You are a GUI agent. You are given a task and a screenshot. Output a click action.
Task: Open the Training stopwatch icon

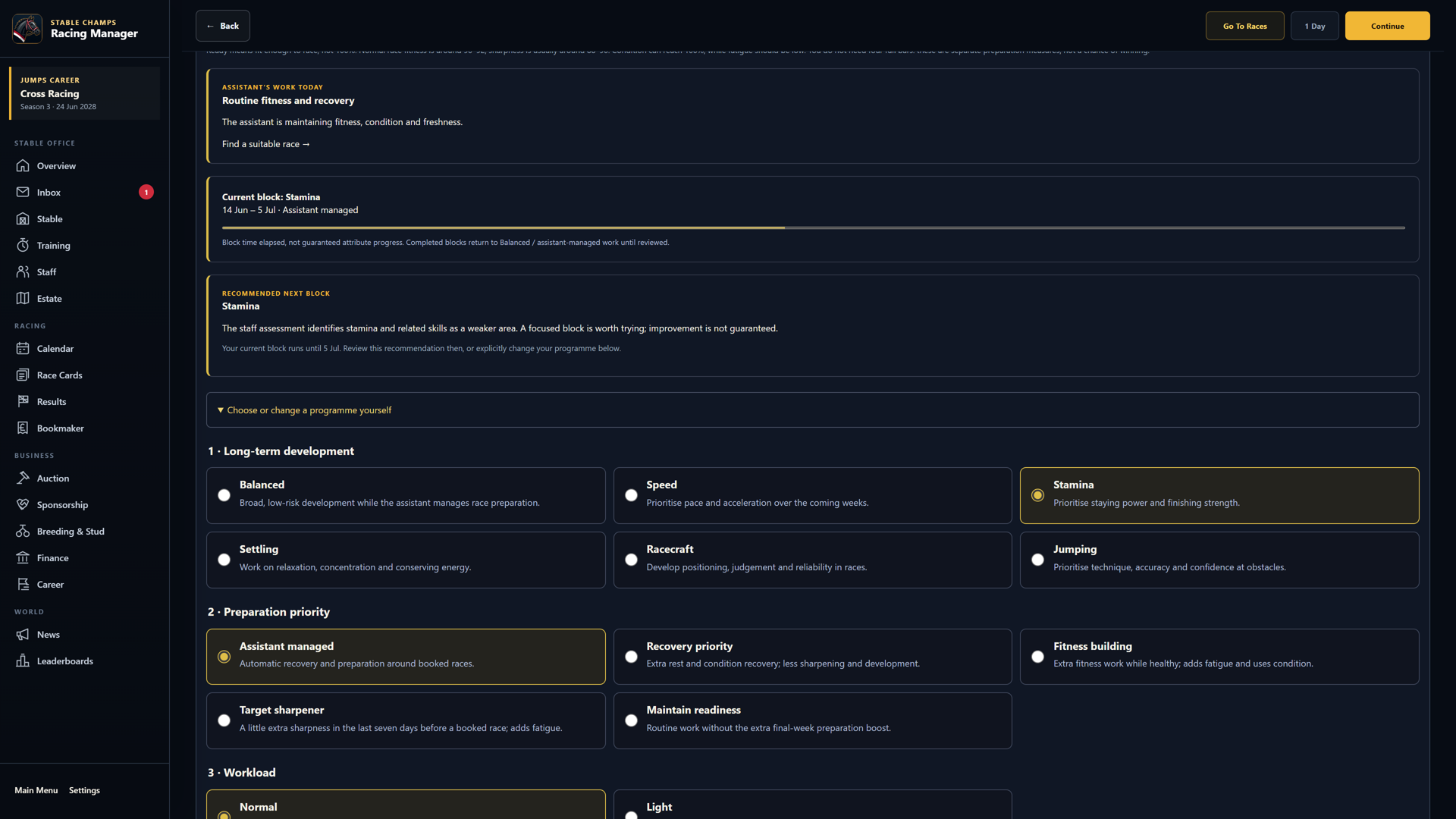[23, 245]
